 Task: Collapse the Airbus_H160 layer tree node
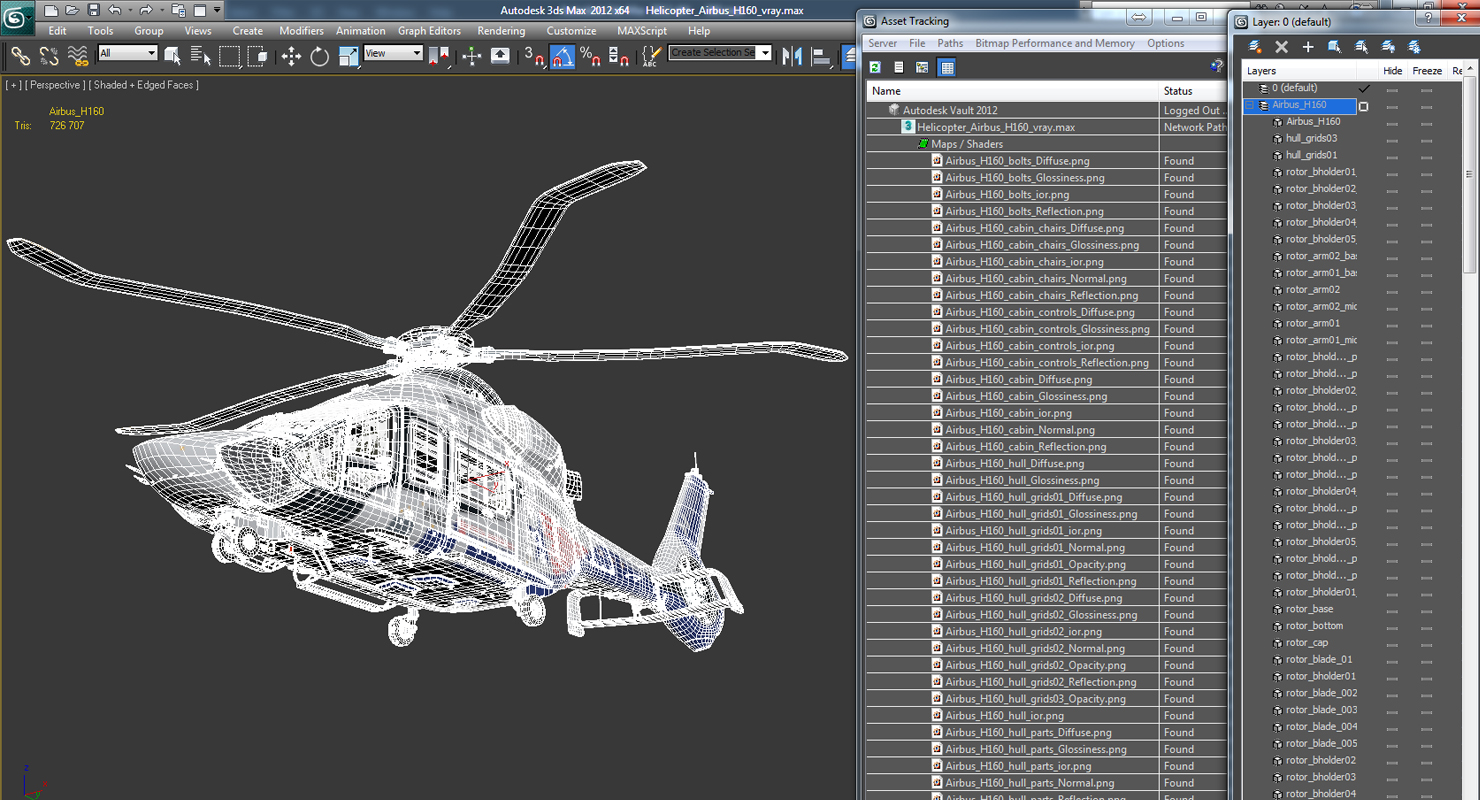[x=1250, y=105]
